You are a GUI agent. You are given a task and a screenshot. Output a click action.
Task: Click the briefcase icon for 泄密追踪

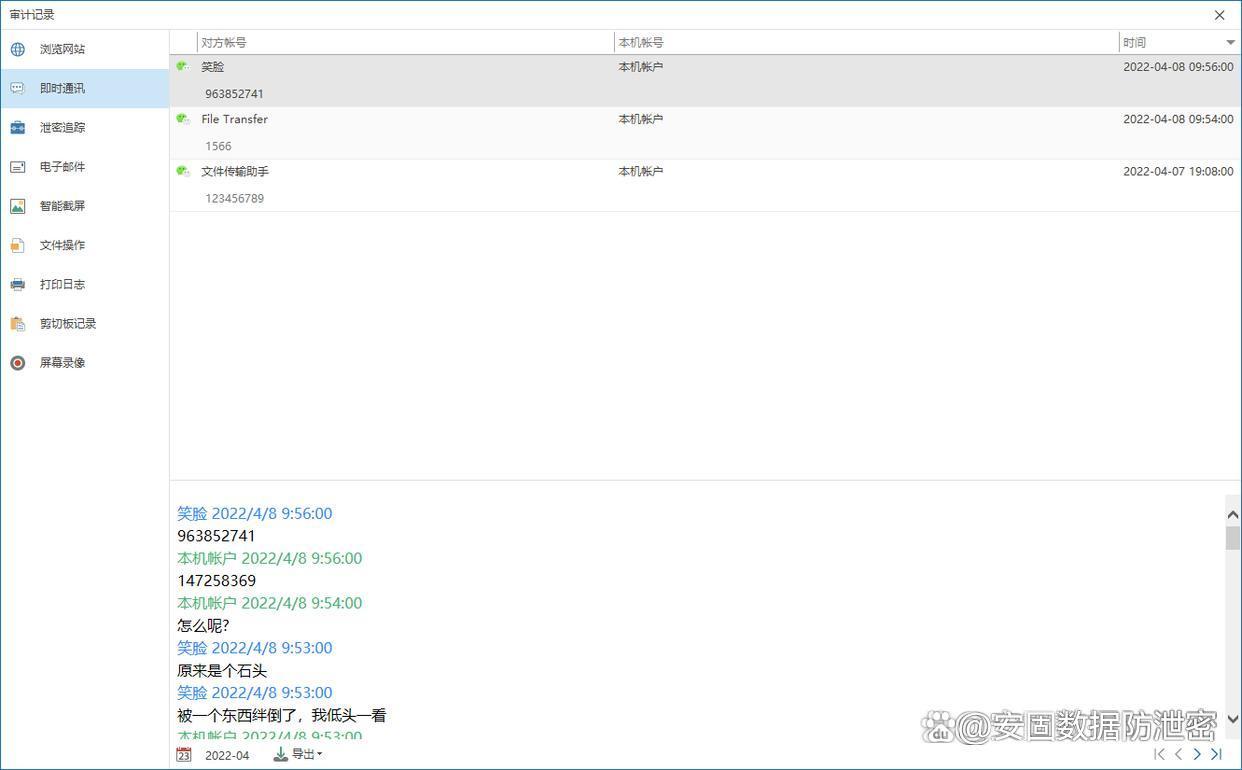17,128
